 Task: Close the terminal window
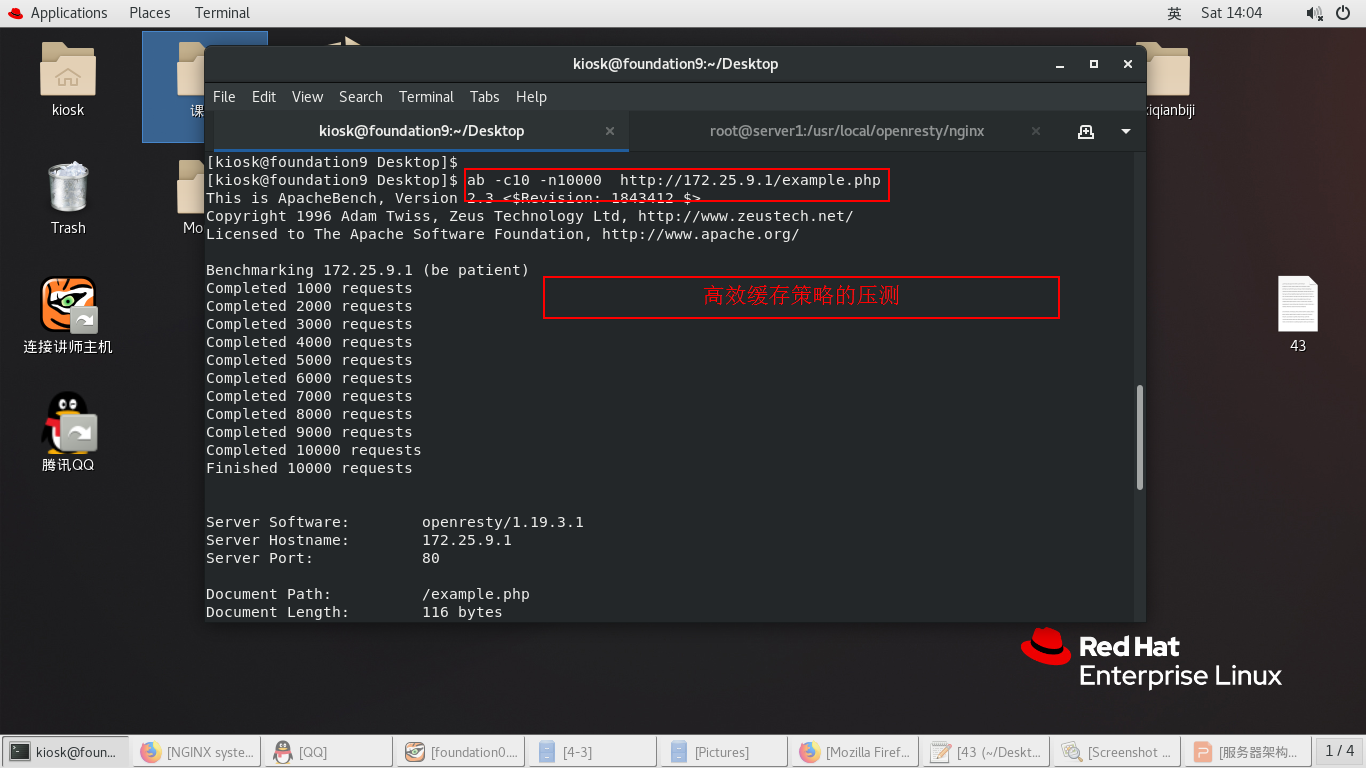(1128, 64)
